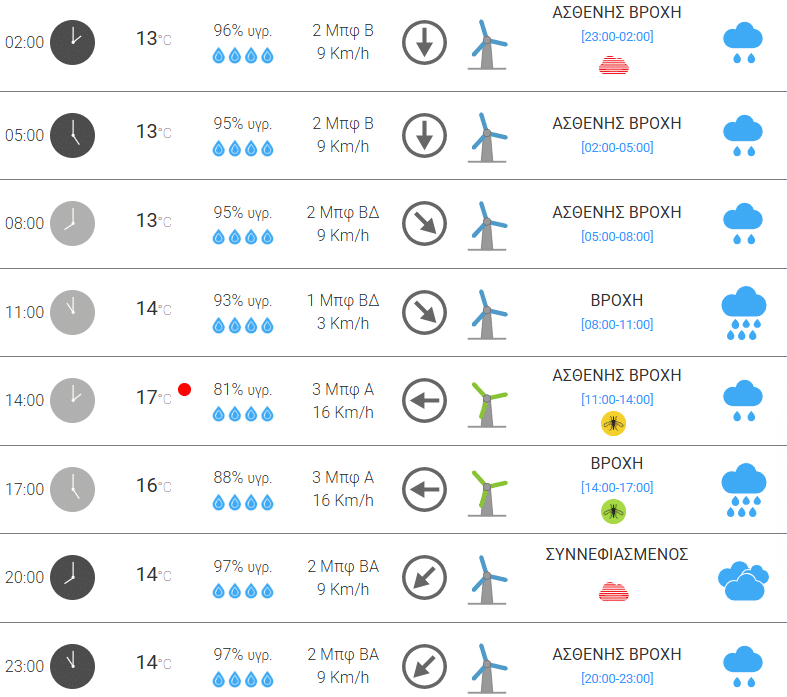
Task: Click the red dot next to 17°C
Action: [185, 389]
